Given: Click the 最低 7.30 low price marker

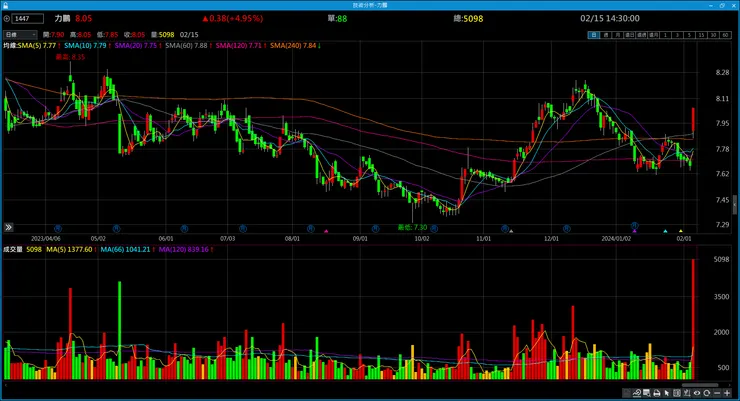Looking at the screenshot, I should 412,227.
